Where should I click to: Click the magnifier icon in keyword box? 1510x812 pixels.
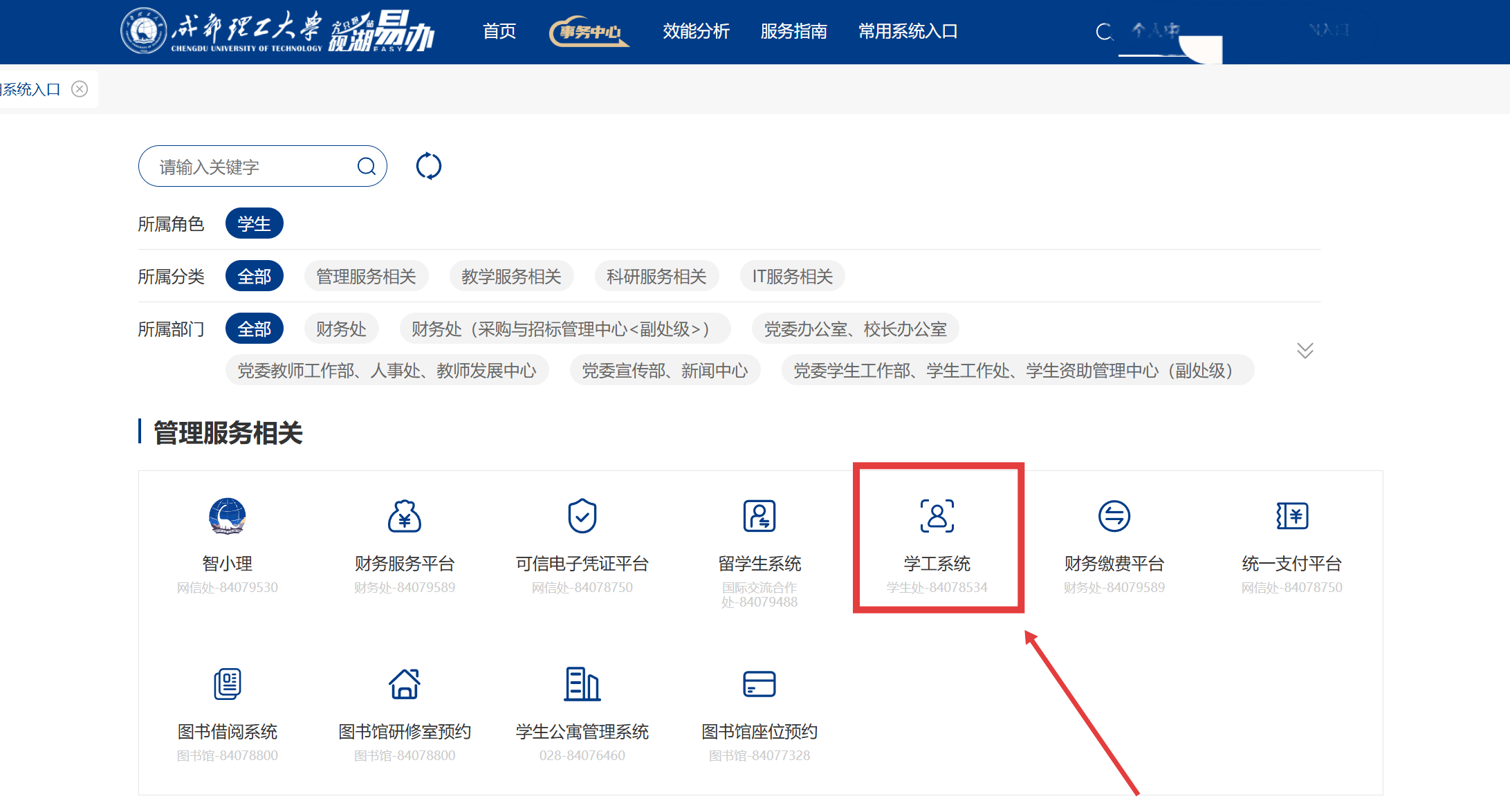(x=367, y=167)
